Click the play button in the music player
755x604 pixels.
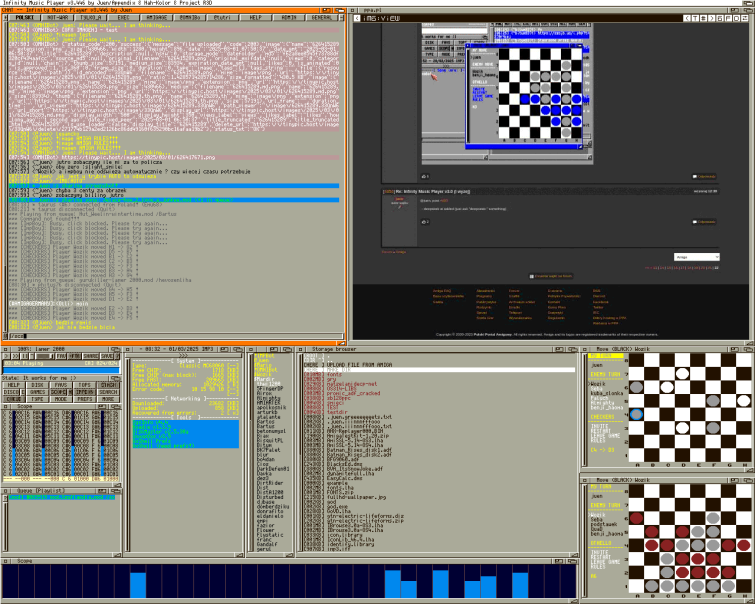point(6,356)
